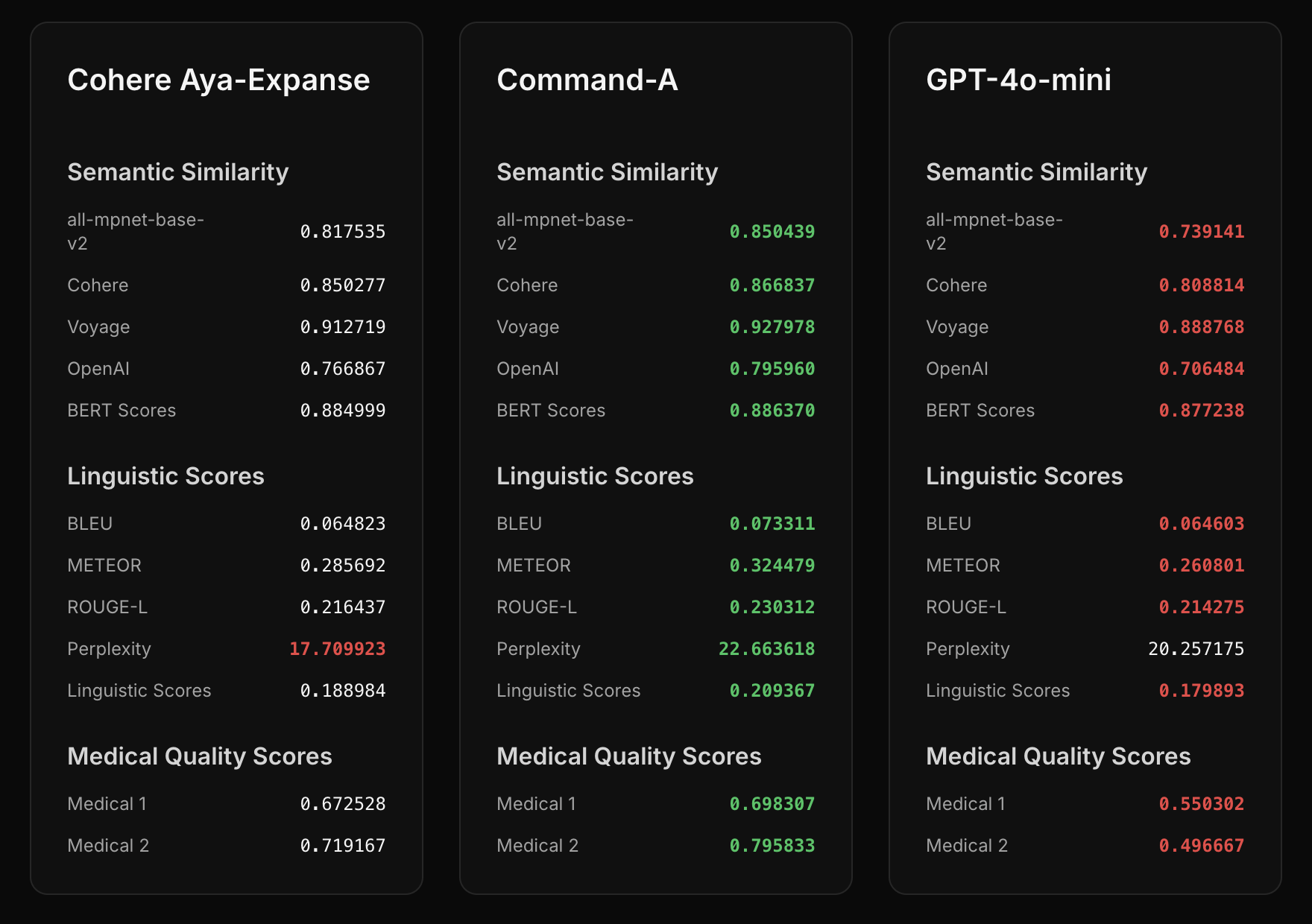Click the Cohere Aya-Expanse card title
Viewport: 1312px width, 924px height.
coord(218,80)
